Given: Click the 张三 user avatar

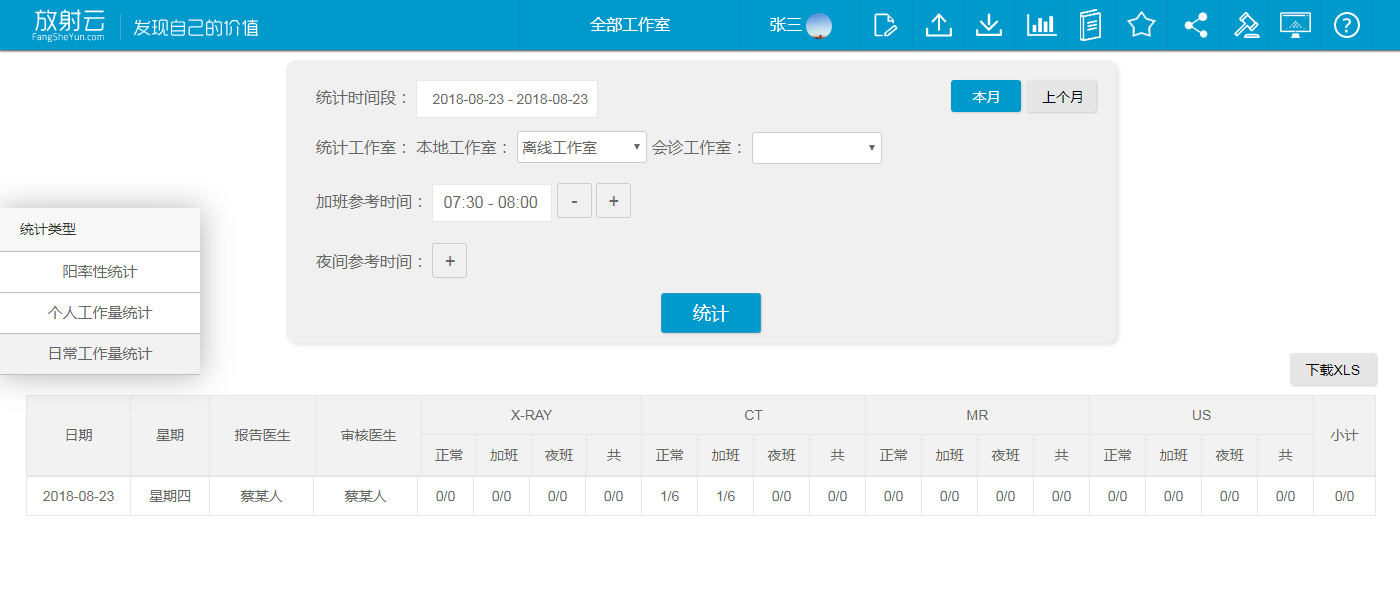Looking at the screenshot, I should [819, 25].
